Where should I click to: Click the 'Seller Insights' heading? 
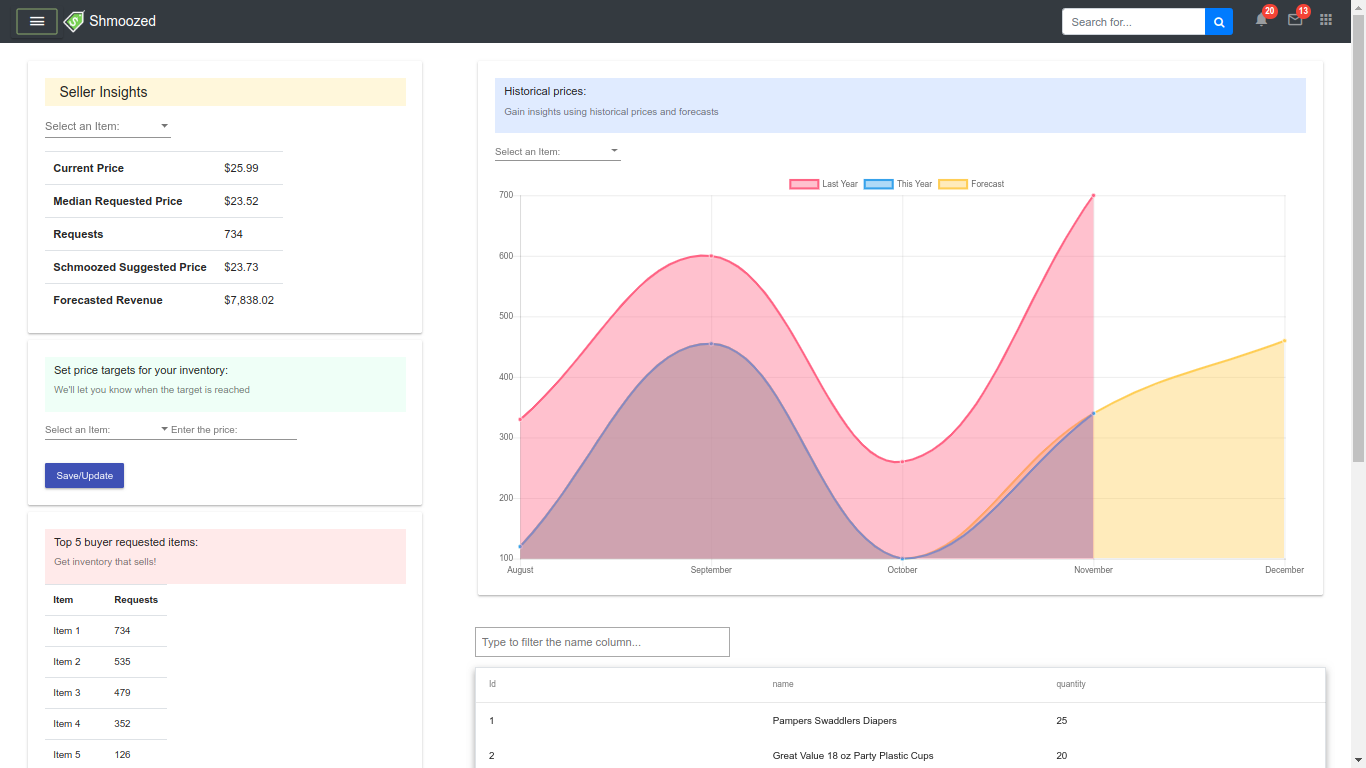tap(103, 92)
